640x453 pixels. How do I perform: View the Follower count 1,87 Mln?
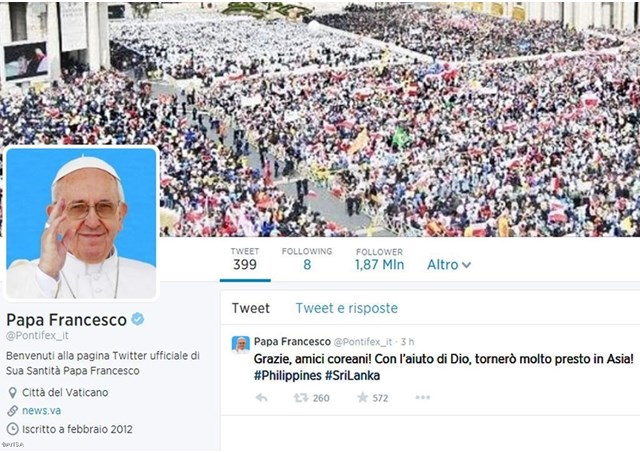coord(379,259)
